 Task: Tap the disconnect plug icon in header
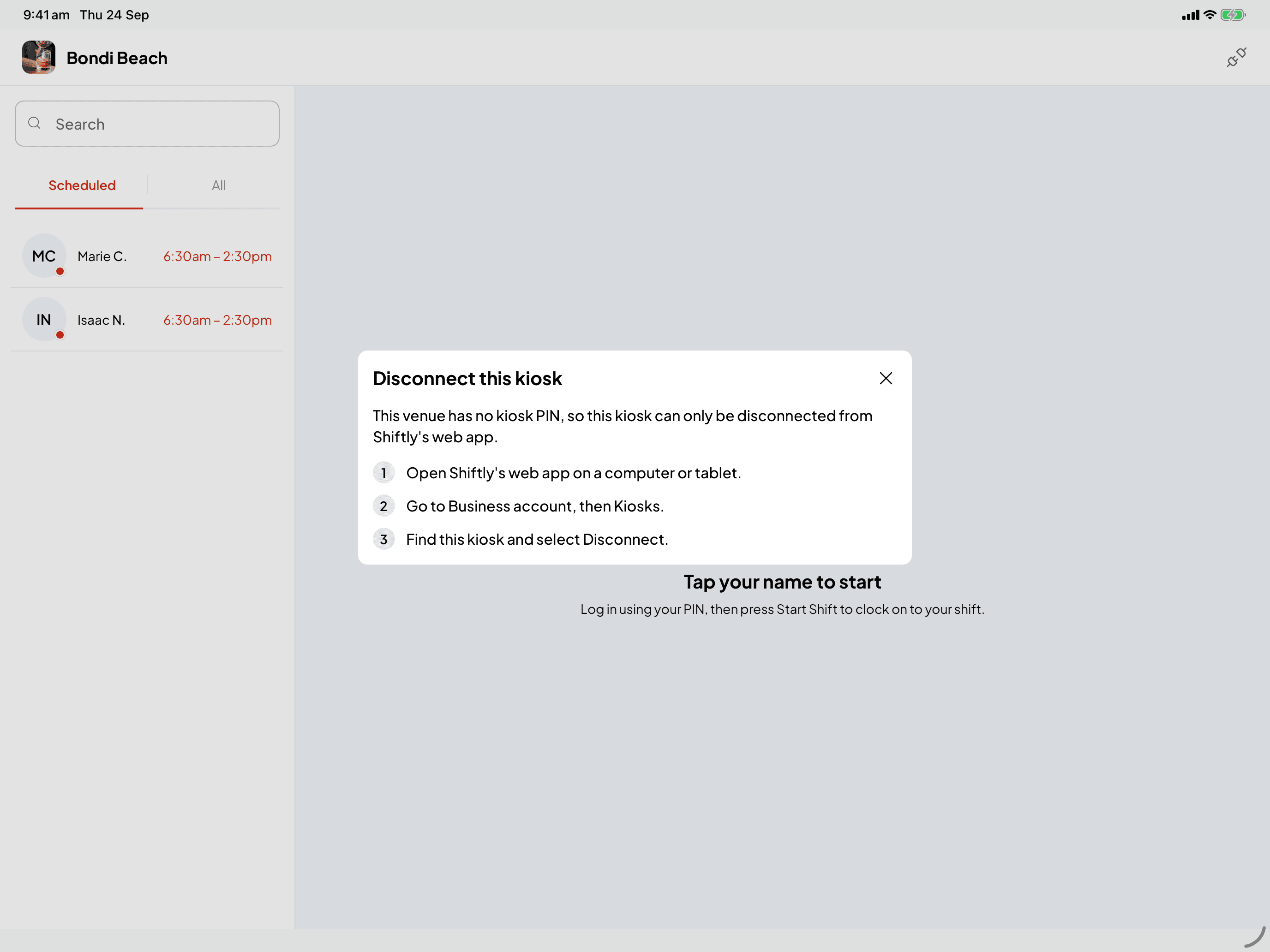click(x=1236, y=57)
